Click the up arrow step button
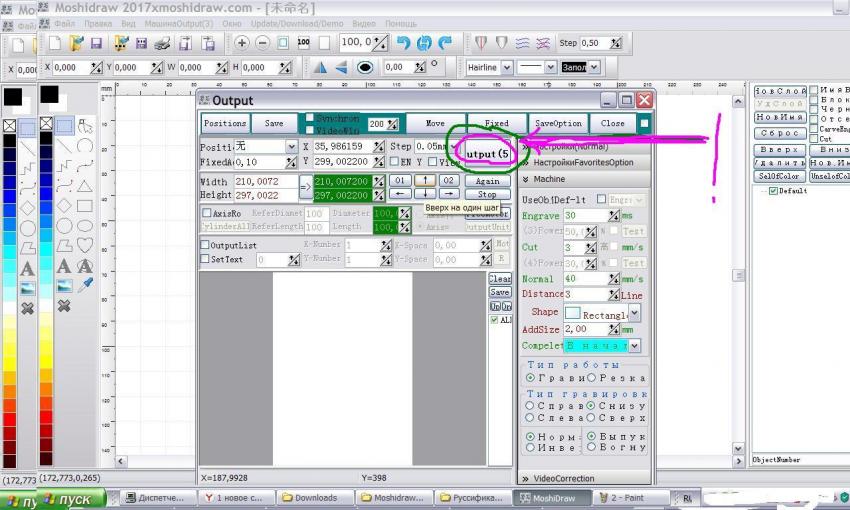850x510 pixels. pyautogui.click(x=424, y=181)
